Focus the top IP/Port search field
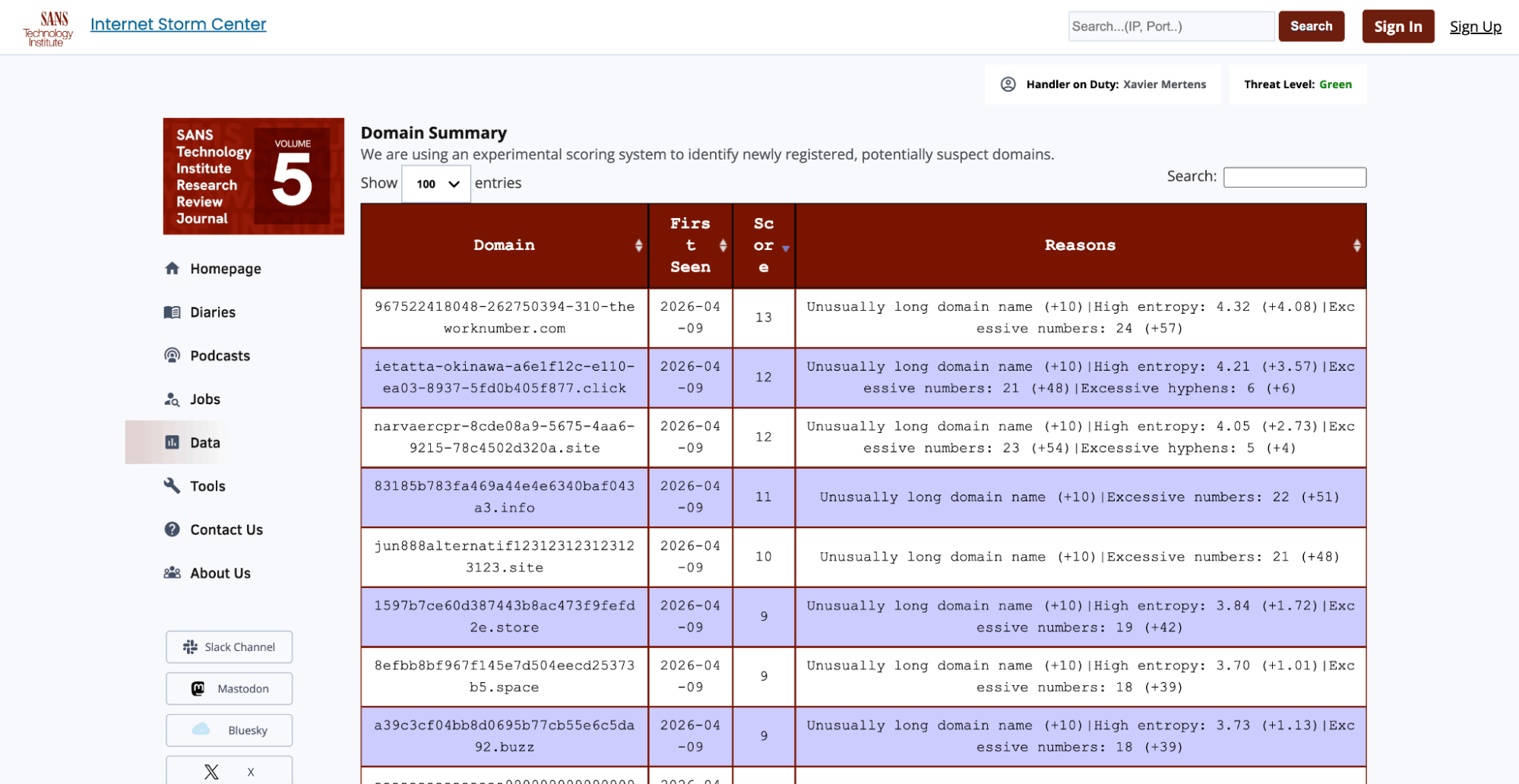Image resolution: width=1519 pixels, height=784 pixels. (1171, 26)
